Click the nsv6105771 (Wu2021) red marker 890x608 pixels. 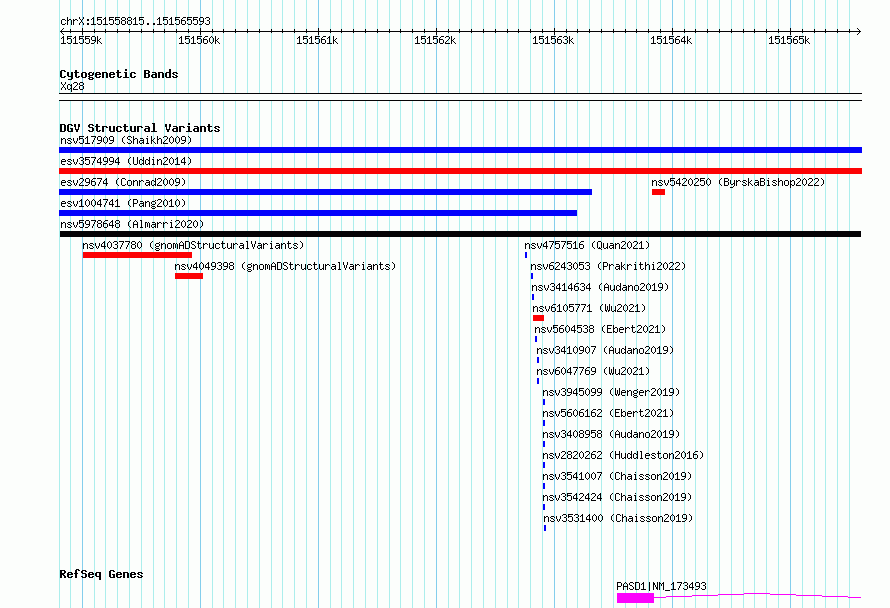539,318
